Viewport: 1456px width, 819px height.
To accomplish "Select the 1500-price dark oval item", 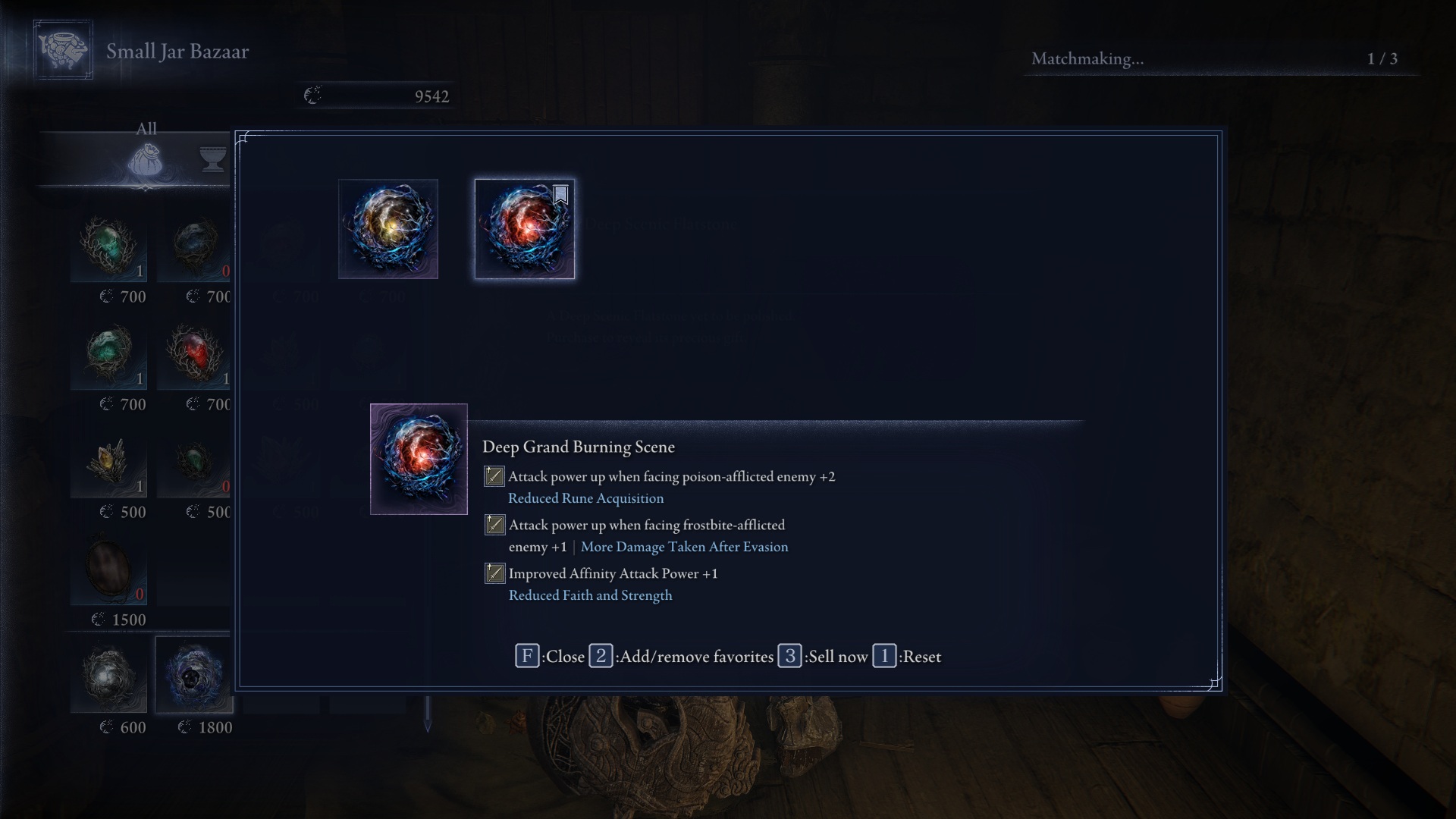I will coord(108,567).
